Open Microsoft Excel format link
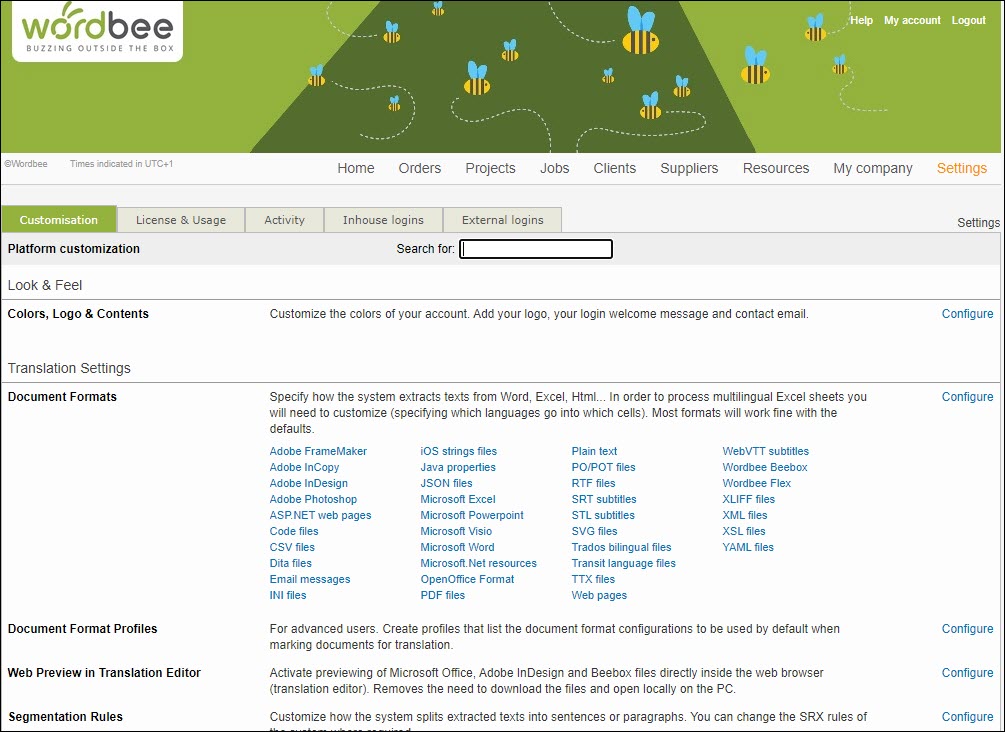Screen dimensions: 1005x732 [x=457, y=499]
